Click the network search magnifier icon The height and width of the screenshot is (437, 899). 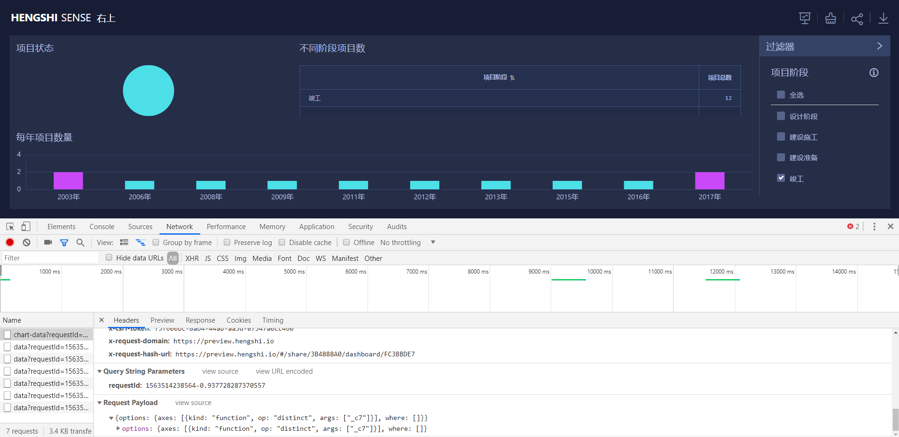[80, 243]
